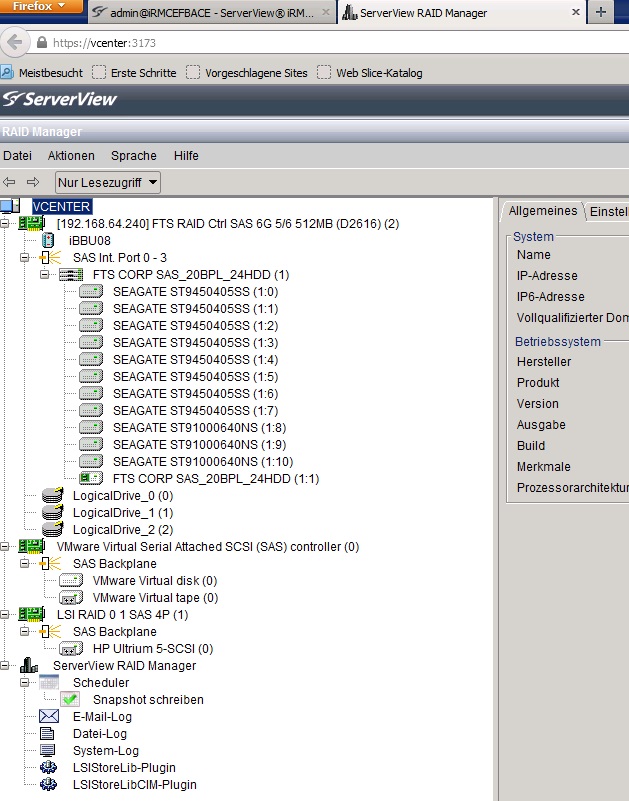Image resolution: width=629 pixels, height=801 pixels.
Task: Click the System-Log monitor icon
Action: tap(48, 751)
